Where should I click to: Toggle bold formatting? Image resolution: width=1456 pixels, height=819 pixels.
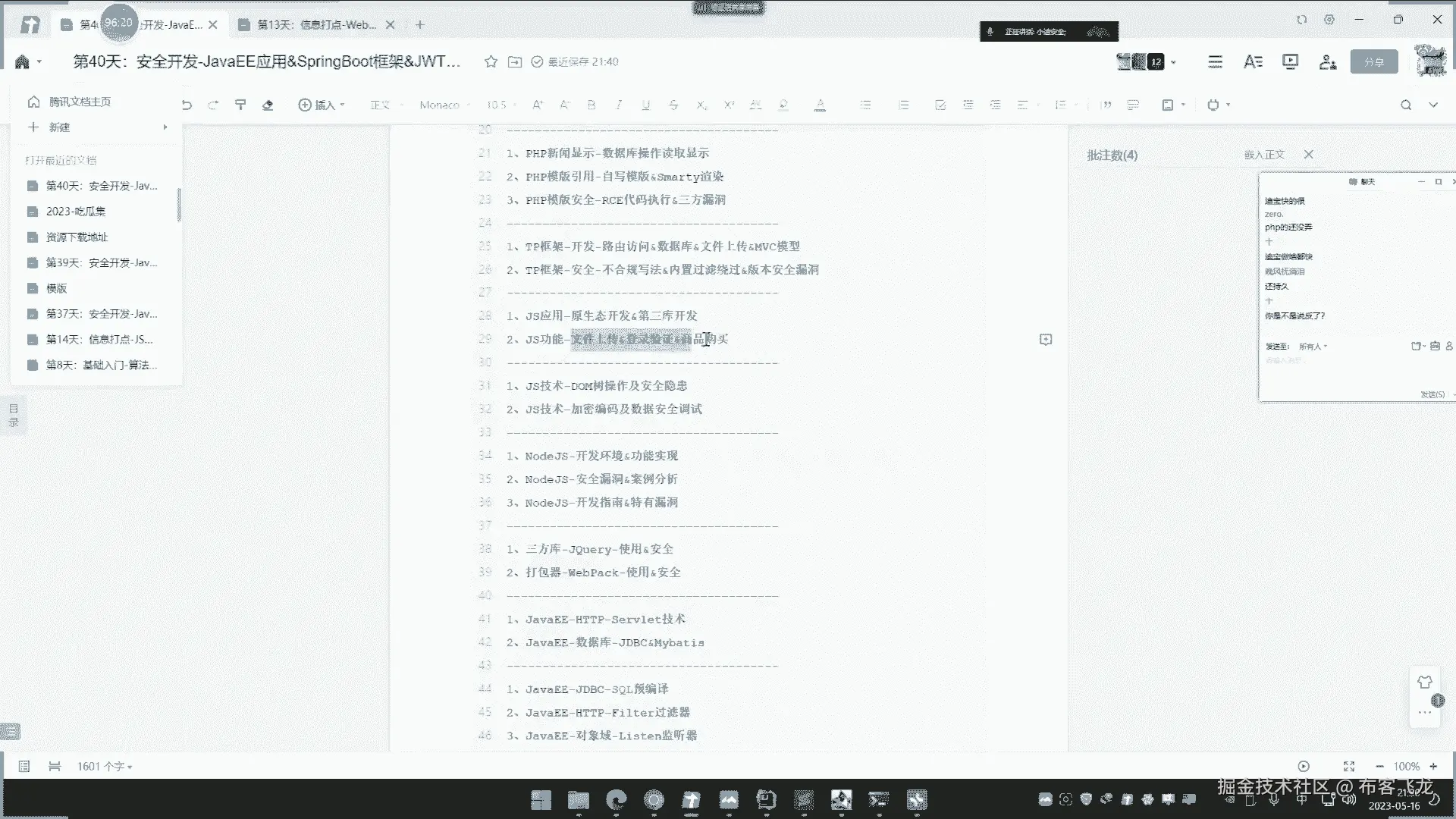click(x=591, y=105)
